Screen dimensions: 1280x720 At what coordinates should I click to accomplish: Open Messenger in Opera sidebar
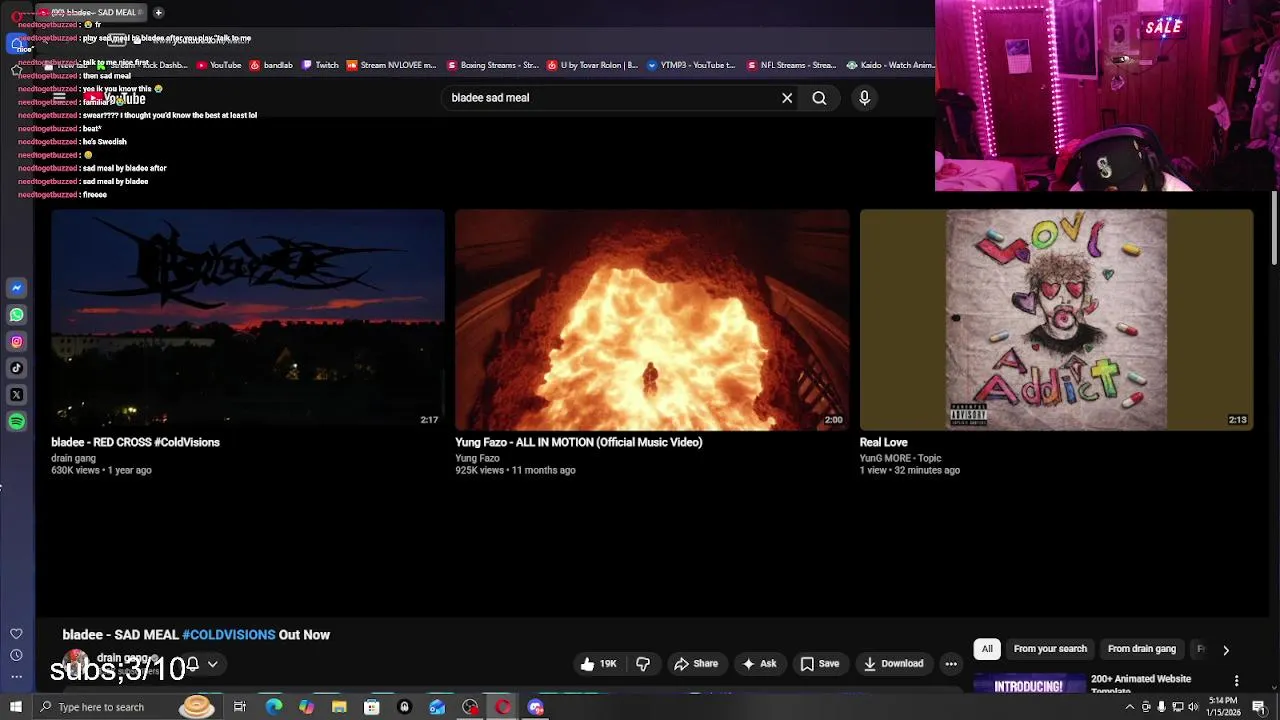click(x=16, y=288)
